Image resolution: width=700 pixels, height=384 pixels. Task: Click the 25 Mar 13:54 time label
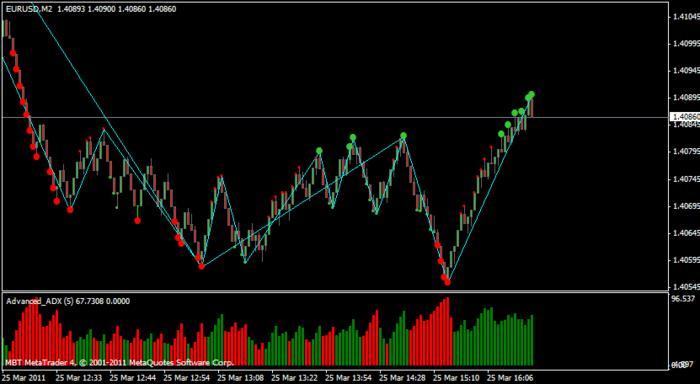click(x=349, y=378)
